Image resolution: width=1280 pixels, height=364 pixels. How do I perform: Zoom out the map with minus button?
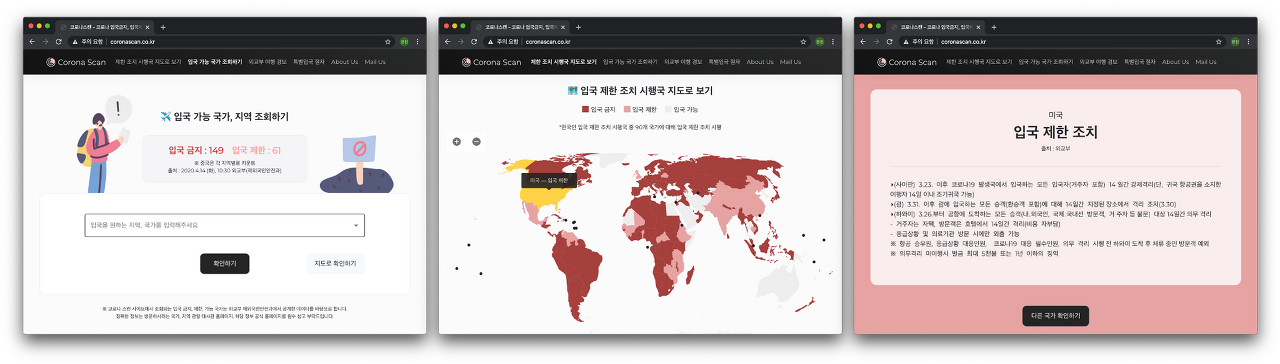coord(476,141)
